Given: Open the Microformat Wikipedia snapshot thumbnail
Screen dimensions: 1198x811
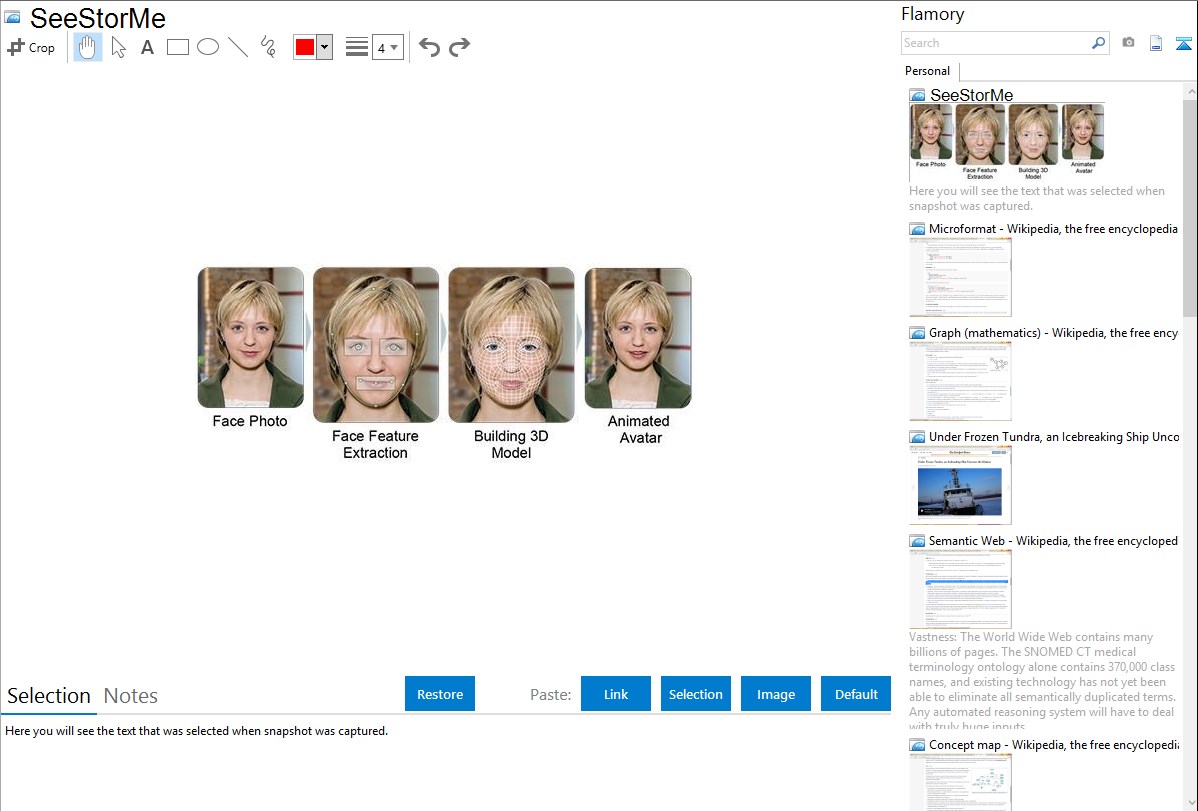Looking at the screenshot, I should [960, 277].
